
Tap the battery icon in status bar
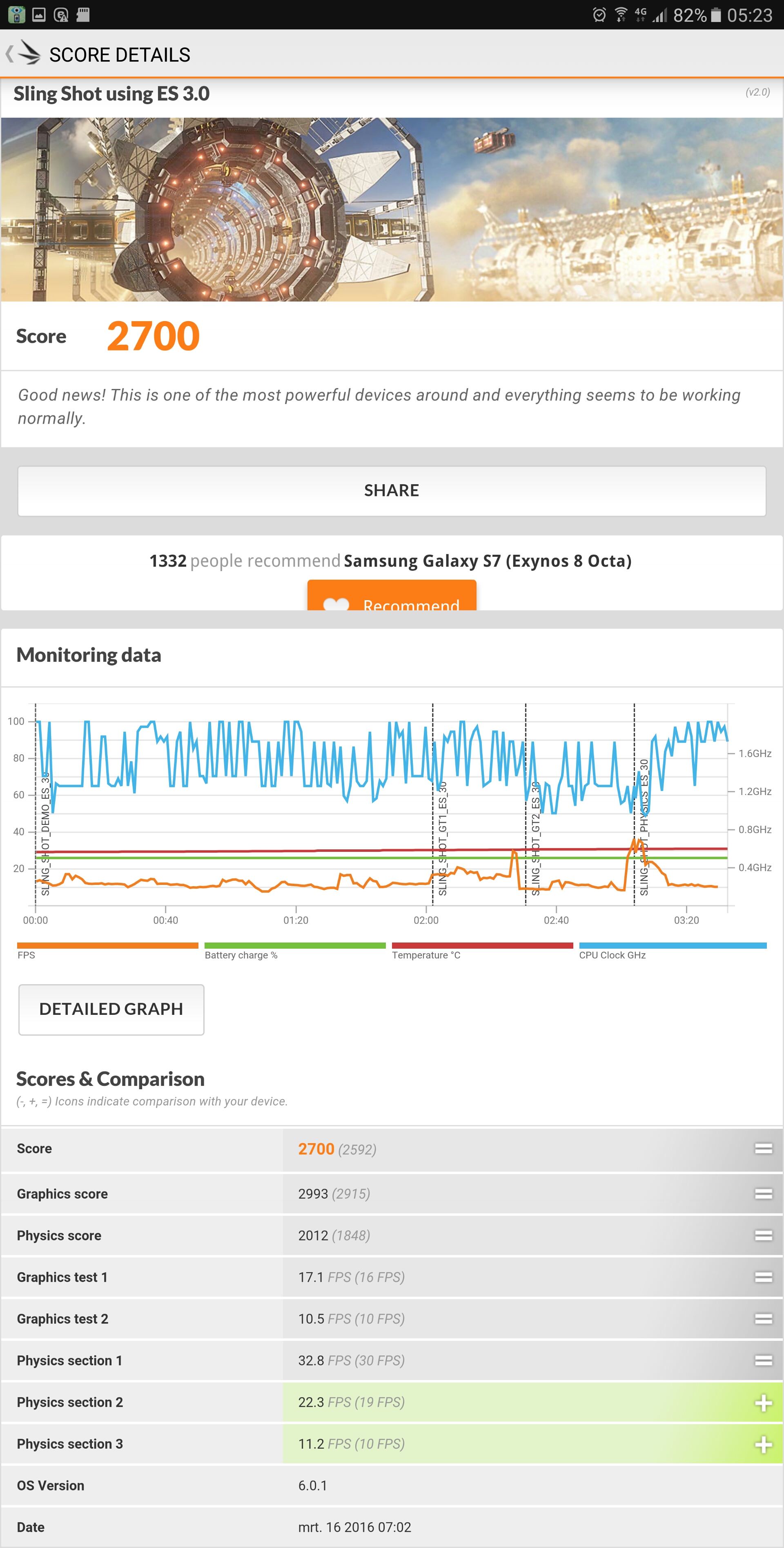coord(716,15)
